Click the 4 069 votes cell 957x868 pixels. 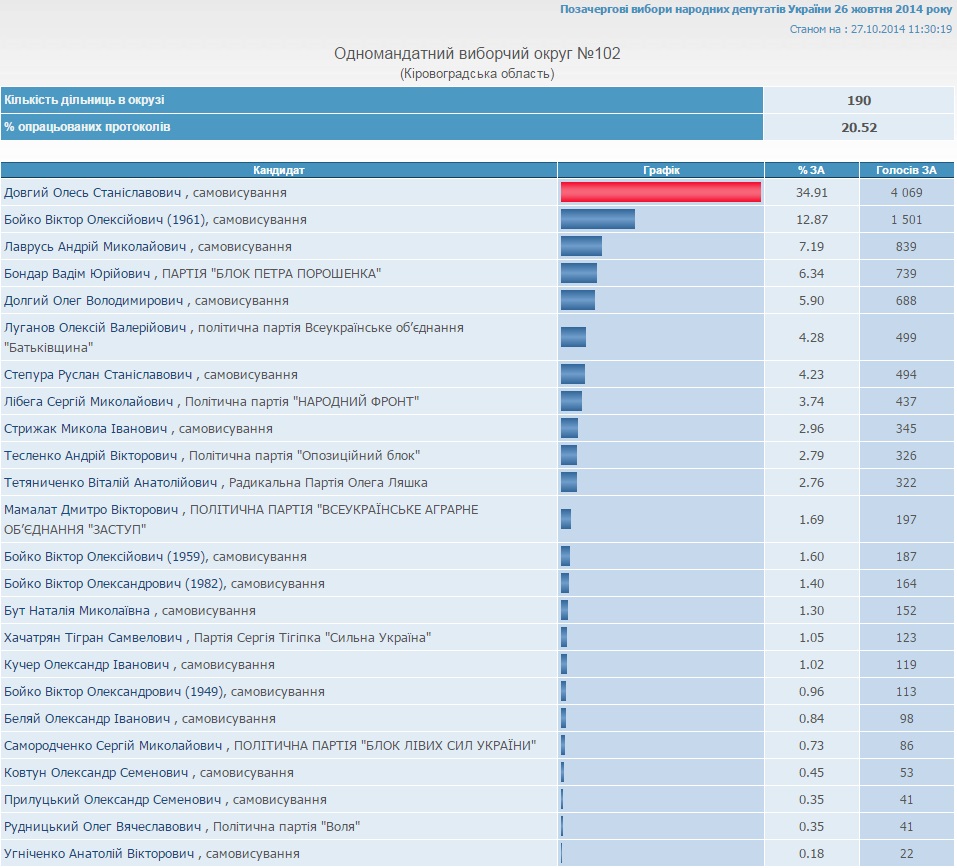tap(907, 192)
